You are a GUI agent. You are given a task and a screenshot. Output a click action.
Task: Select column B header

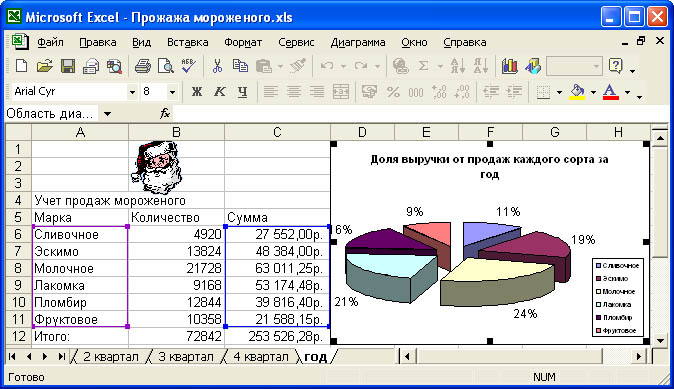coord(176,132)
